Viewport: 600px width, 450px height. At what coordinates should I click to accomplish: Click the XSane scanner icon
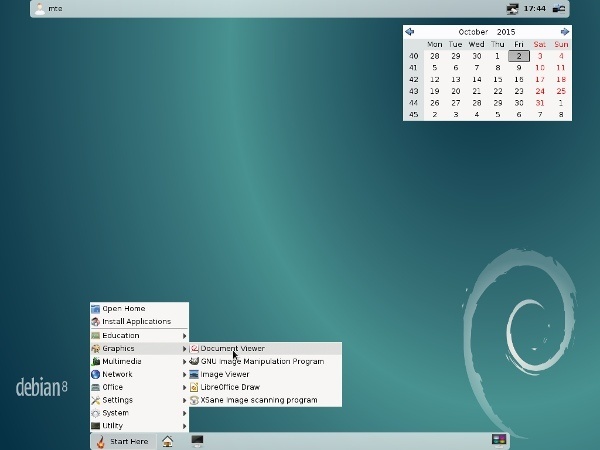tap(194, 400)
